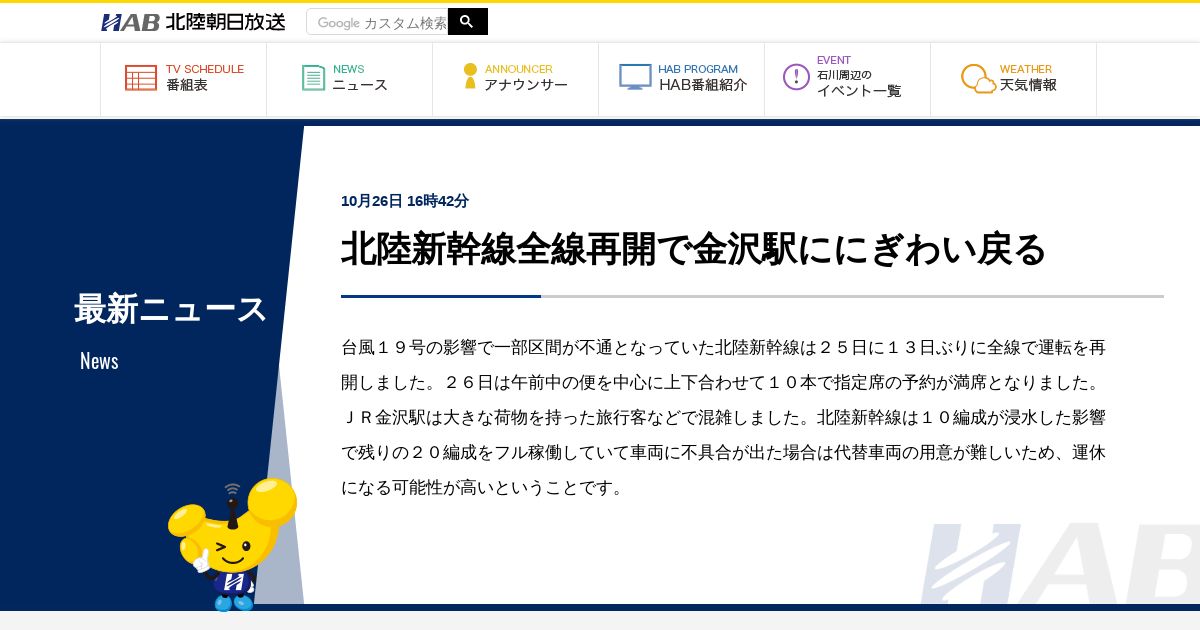This screenshot has width=1200, height=630.
Task: Open the ニュース NEWS menu item
Action: [x=350, y=79]
